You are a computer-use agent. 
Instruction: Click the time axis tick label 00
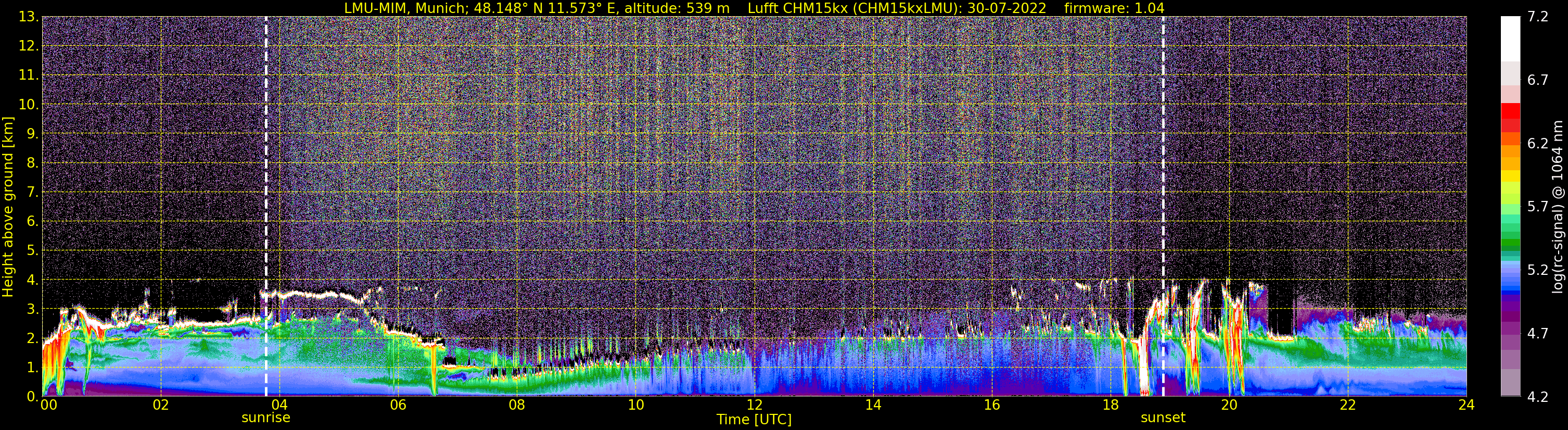click(49, 406)
